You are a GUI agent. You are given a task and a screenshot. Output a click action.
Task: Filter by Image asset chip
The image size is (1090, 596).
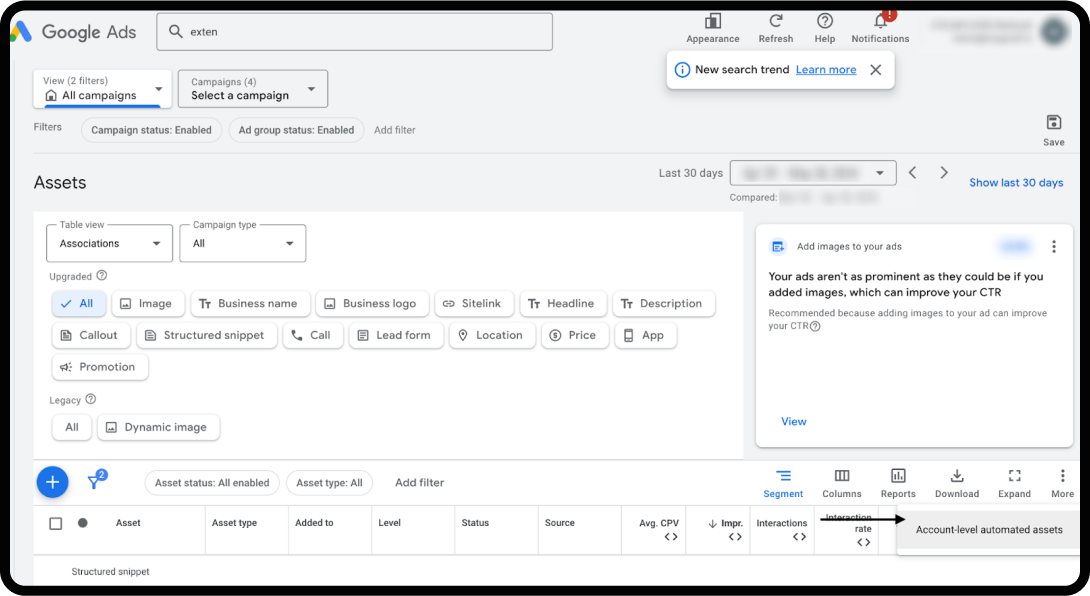148,303
